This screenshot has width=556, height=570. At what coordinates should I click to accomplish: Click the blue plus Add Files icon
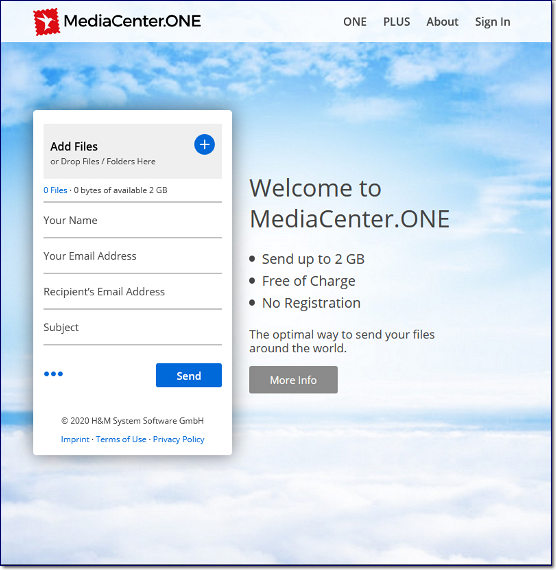(x=204, y=145)
